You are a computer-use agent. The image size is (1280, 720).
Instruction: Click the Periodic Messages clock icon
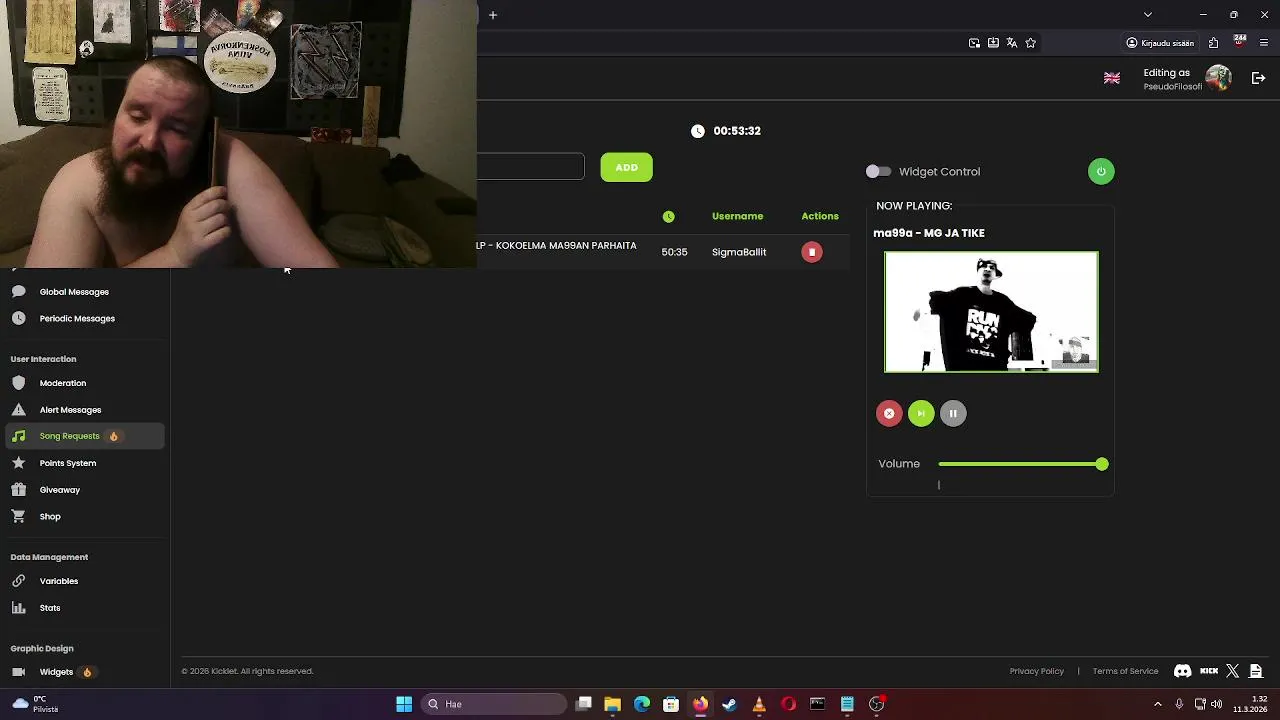tap(18, 319)
